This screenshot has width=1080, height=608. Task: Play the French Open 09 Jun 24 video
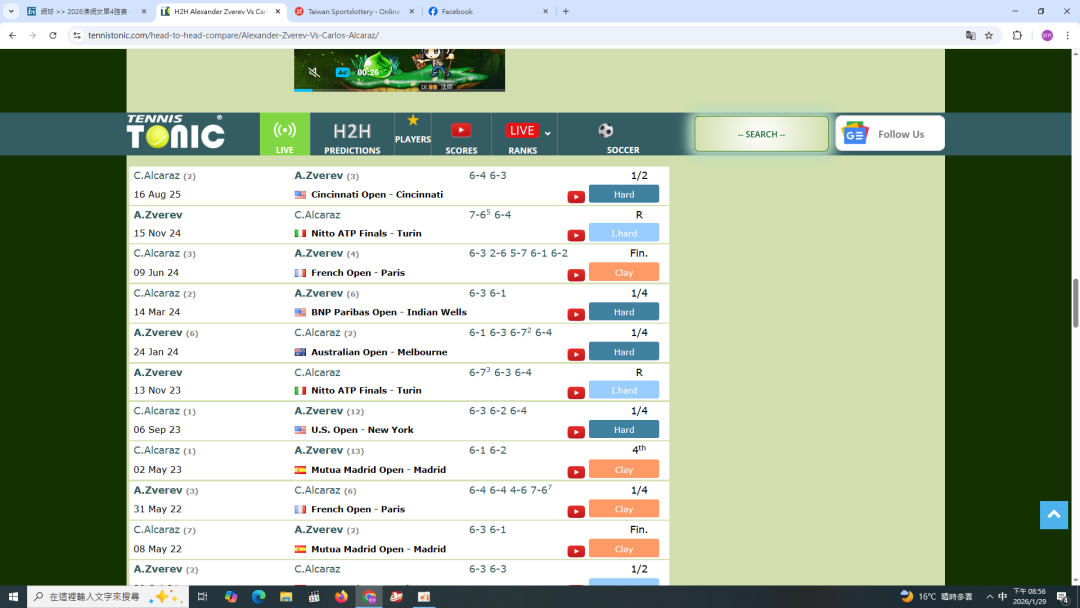click(576, 275)
